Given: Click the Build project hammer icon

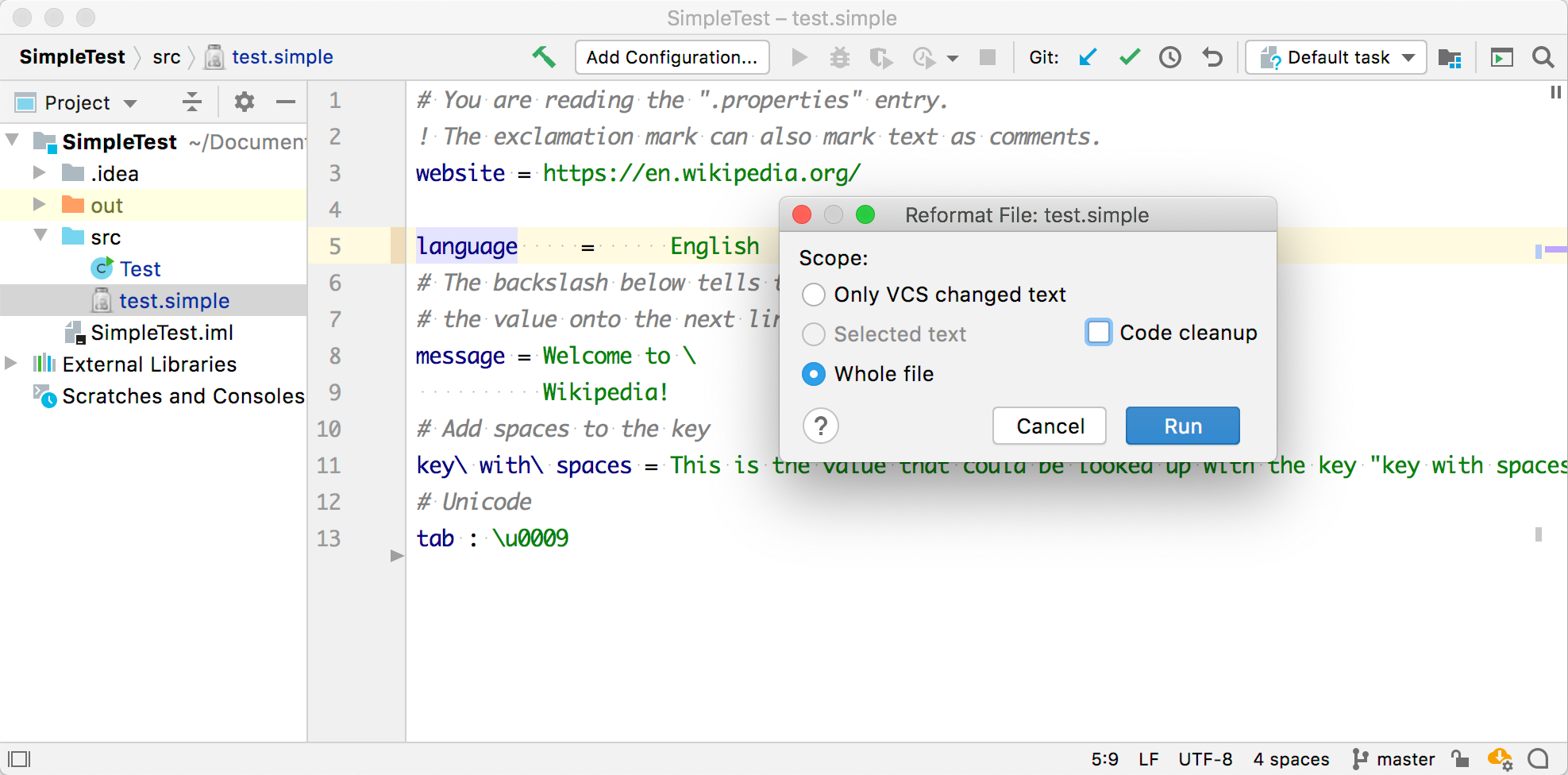Looking at the screenshot, I should (544, 57).
